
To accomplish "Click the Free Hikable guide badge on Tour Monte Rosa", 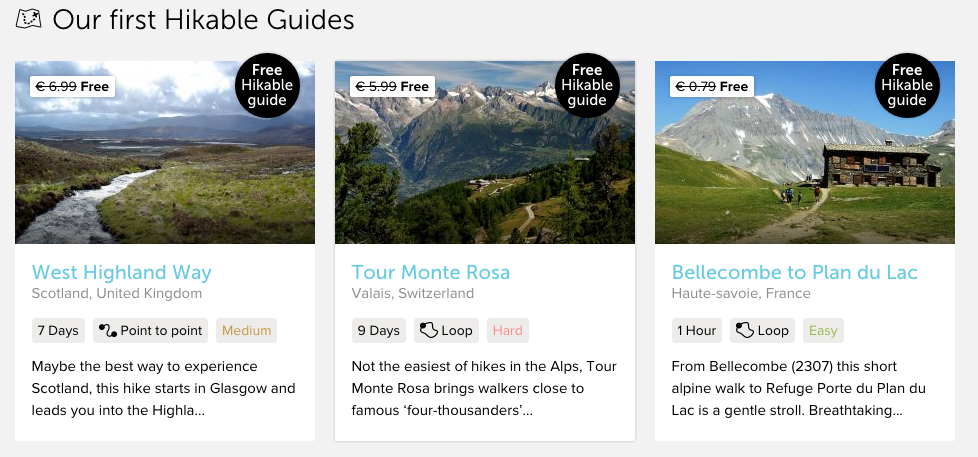I will pyautogui.click(x=587, y=85).
